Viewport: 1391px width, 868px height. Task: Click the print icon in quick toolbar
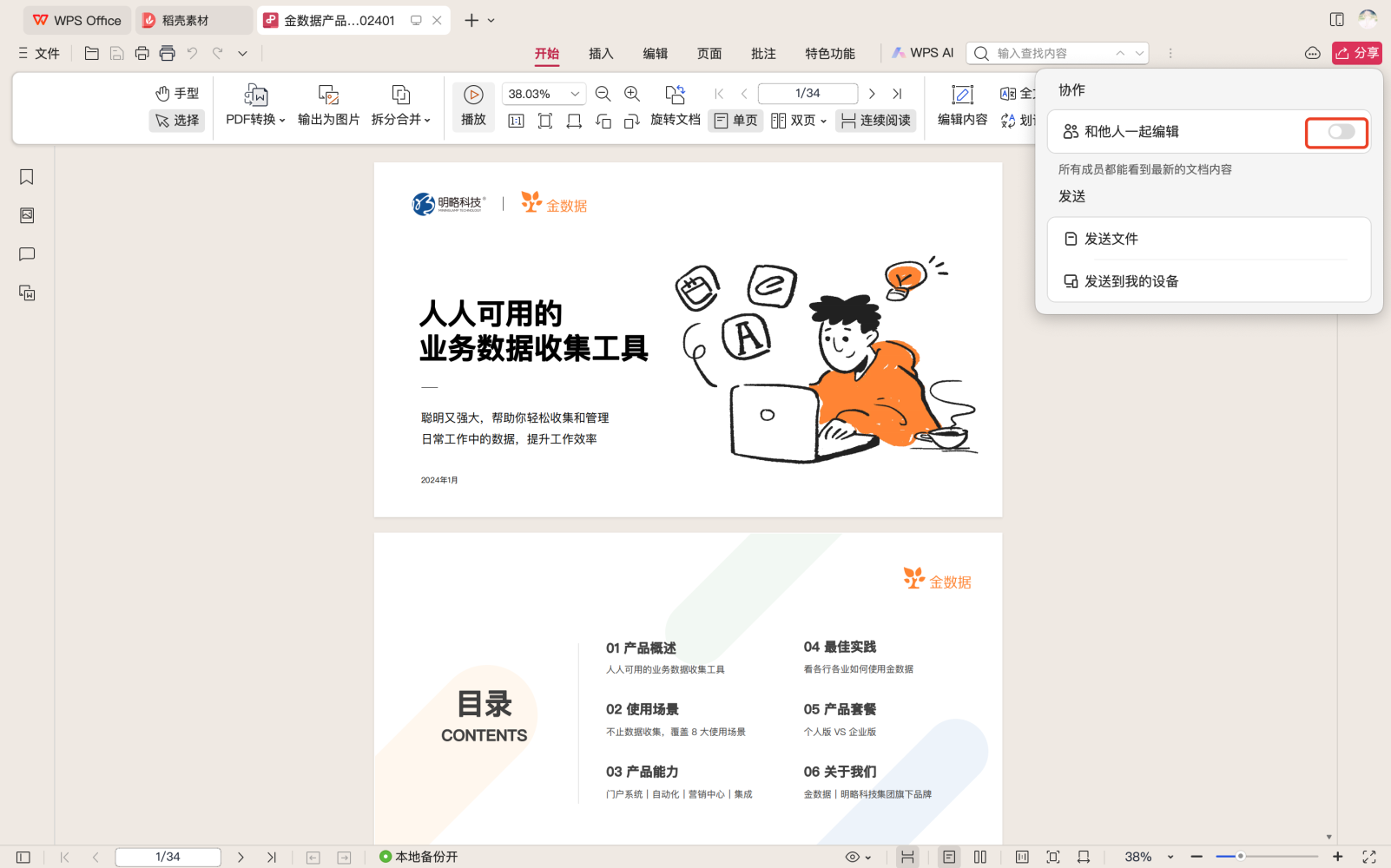click(x=142, y=53)
